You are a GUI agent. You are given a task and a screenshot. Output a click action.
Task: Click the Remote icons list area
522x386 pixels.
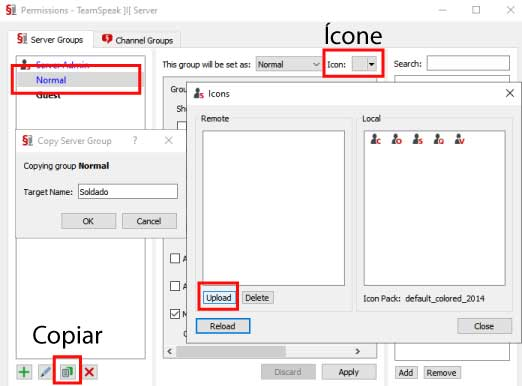[273, 208]
